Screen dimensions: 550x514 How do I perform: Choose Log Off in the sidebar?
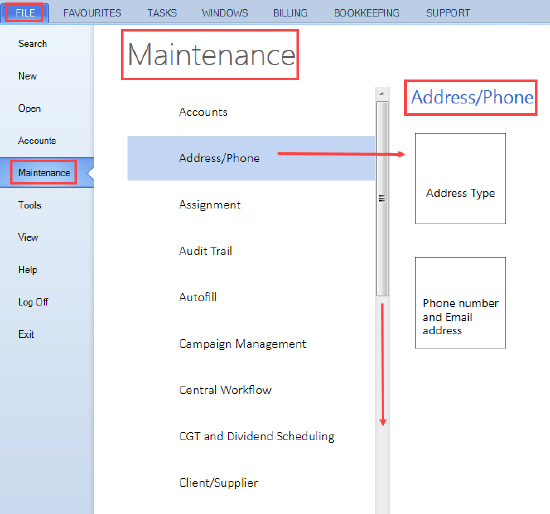click(x=33, y=302)
